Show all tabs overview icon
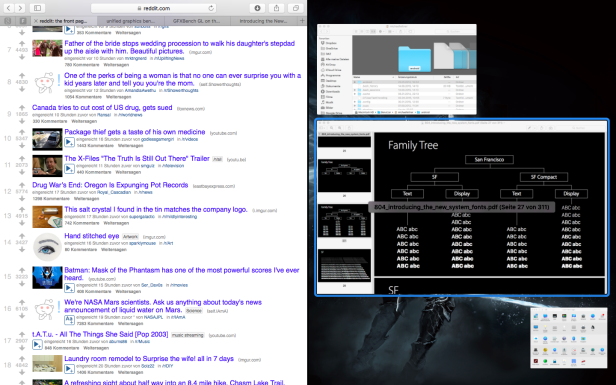The height and width of the screenshot is (385, 616). 296,8
